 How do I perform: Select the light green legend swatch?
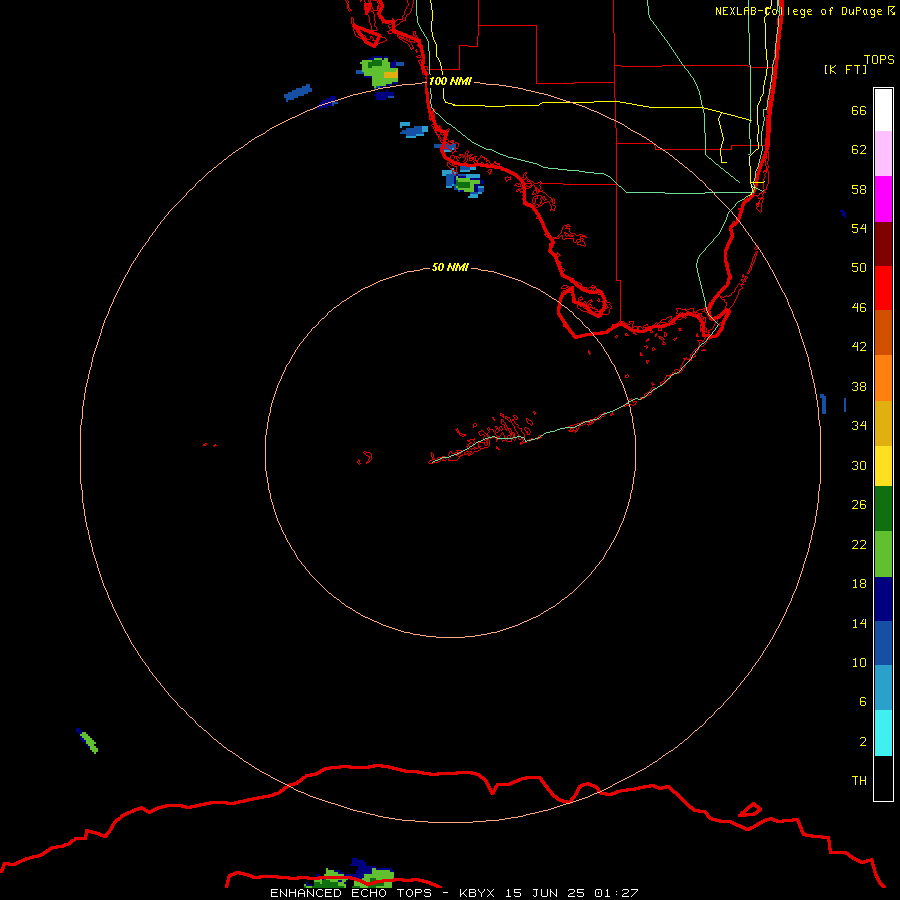883,554
